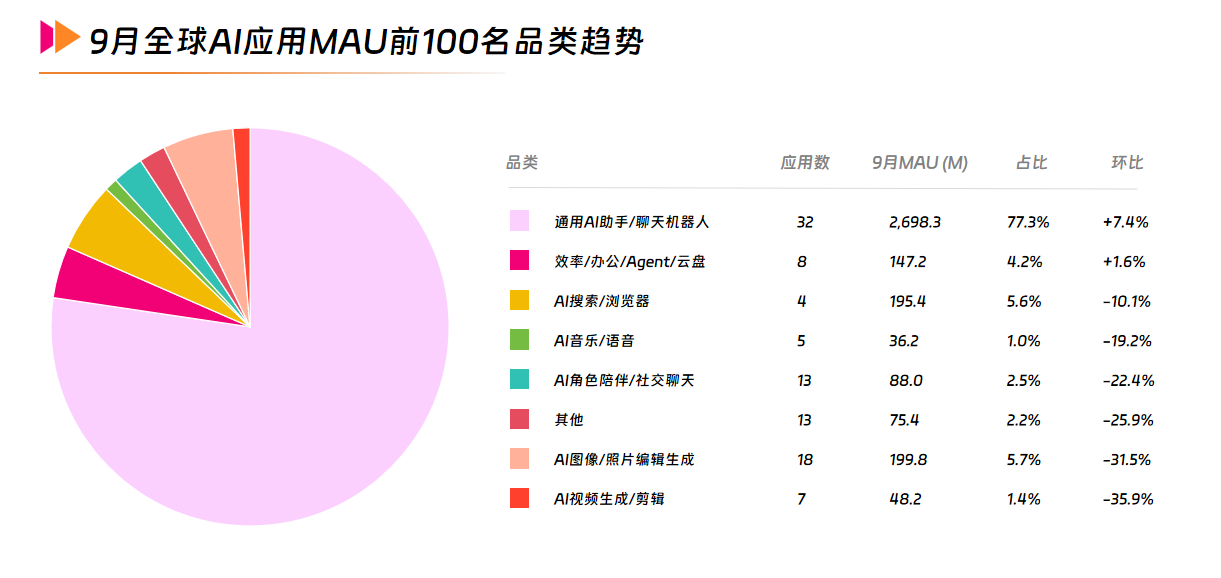Click the magenta legend swatch for 效率/办公/Agent/云盘
The image size is (1221, 578).
click(x=519, y=261)
